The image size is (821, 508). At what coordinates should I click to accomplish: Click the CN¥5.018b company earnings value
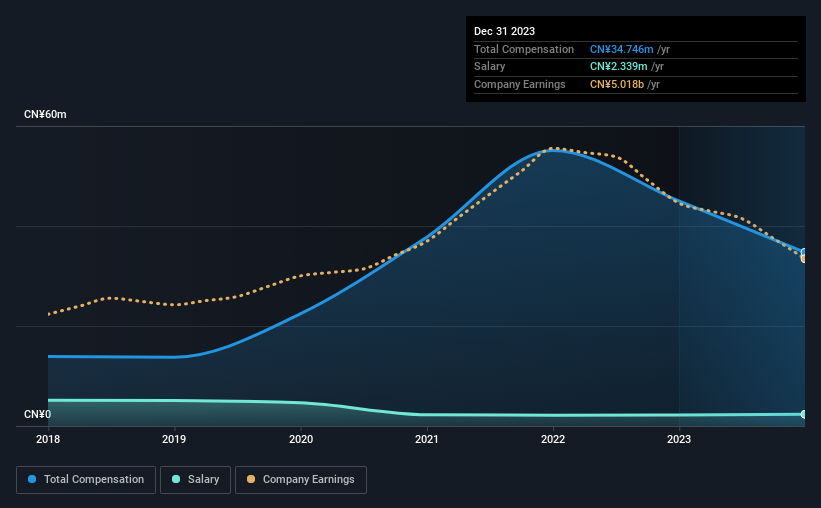coord(617,84)
